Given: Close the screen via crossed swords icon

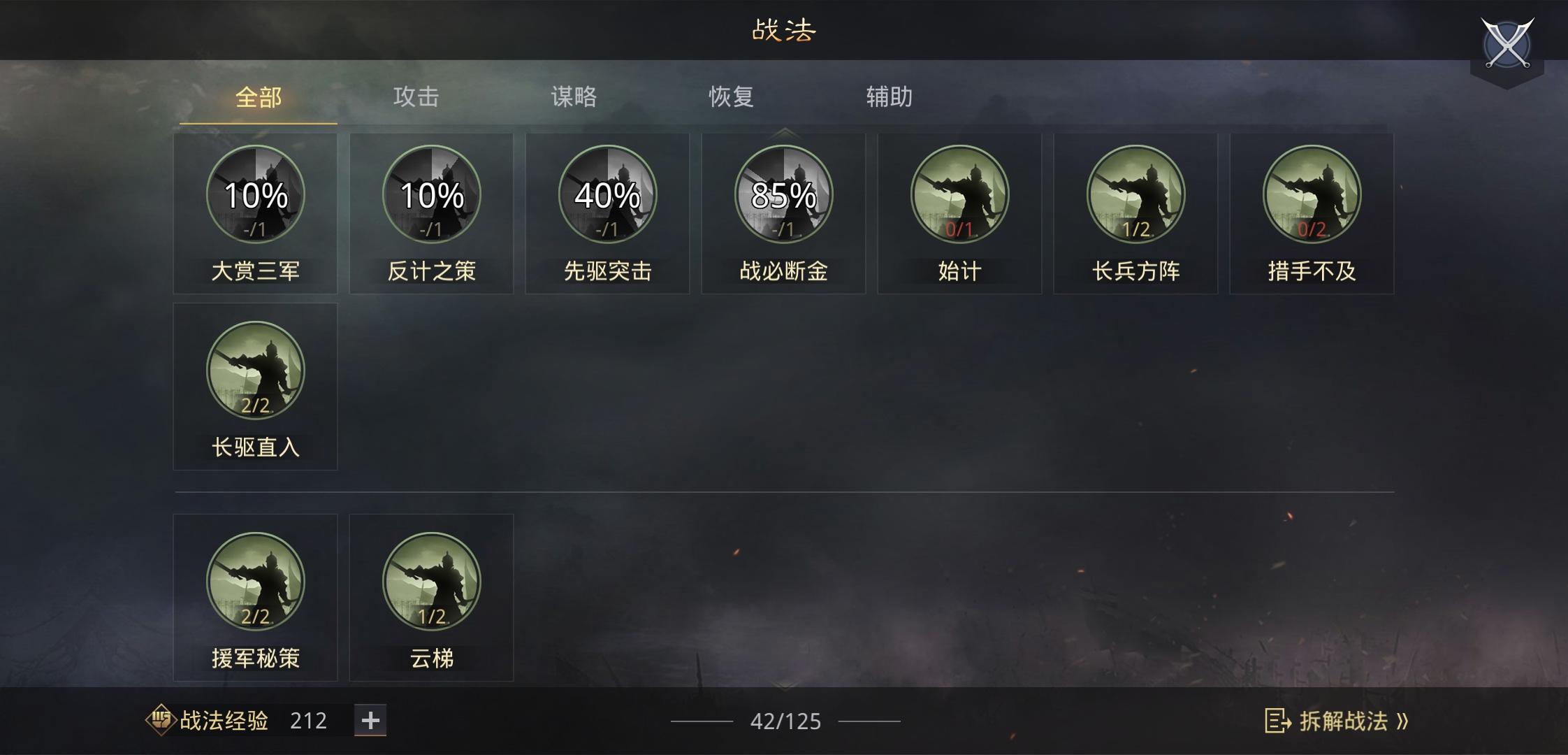Looking at the screenshot, I should pyautogui.click(x=1507, y=44).
